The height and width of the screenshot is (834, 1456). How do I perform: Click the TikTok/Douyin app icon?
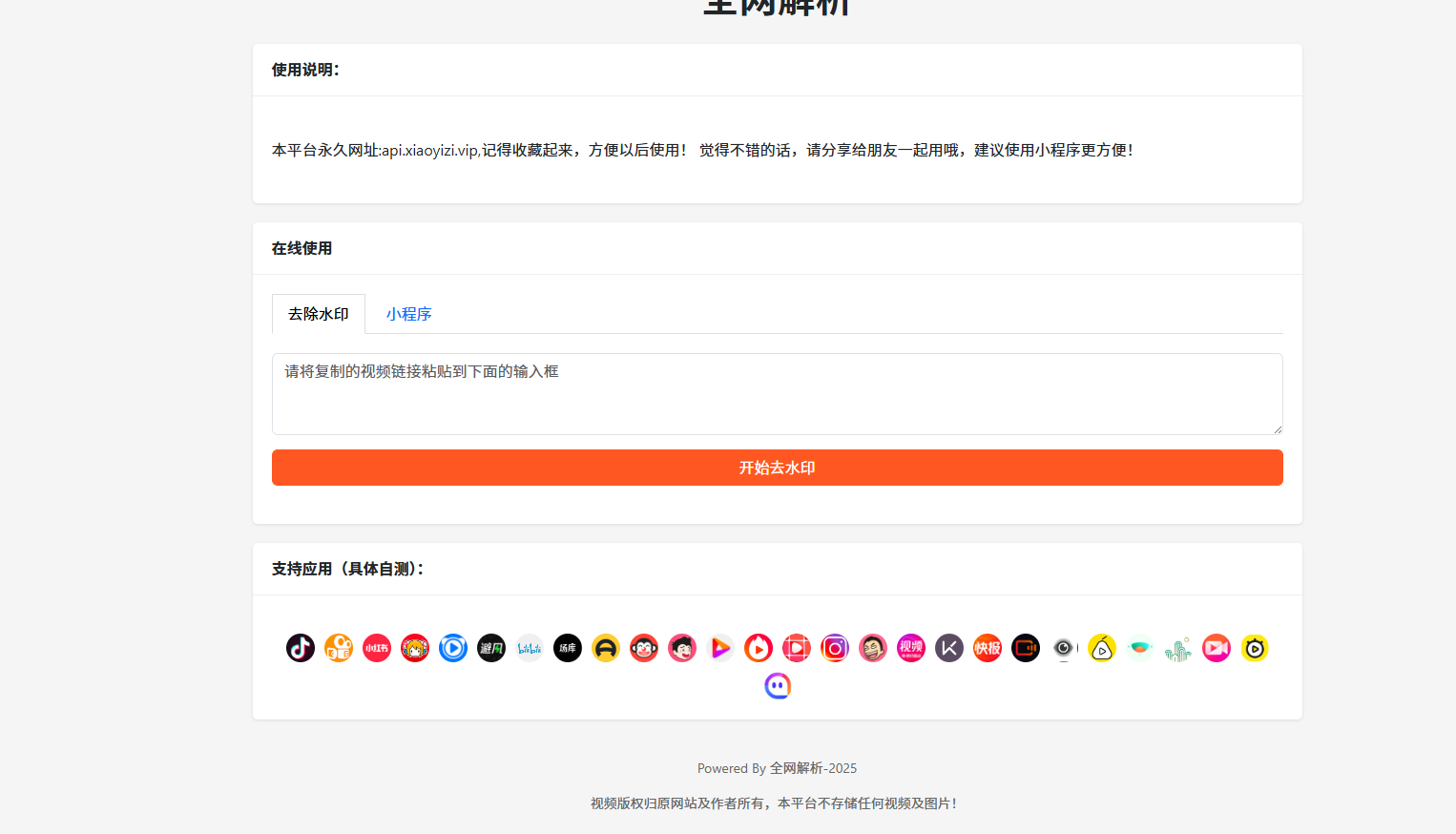[301, 648]
